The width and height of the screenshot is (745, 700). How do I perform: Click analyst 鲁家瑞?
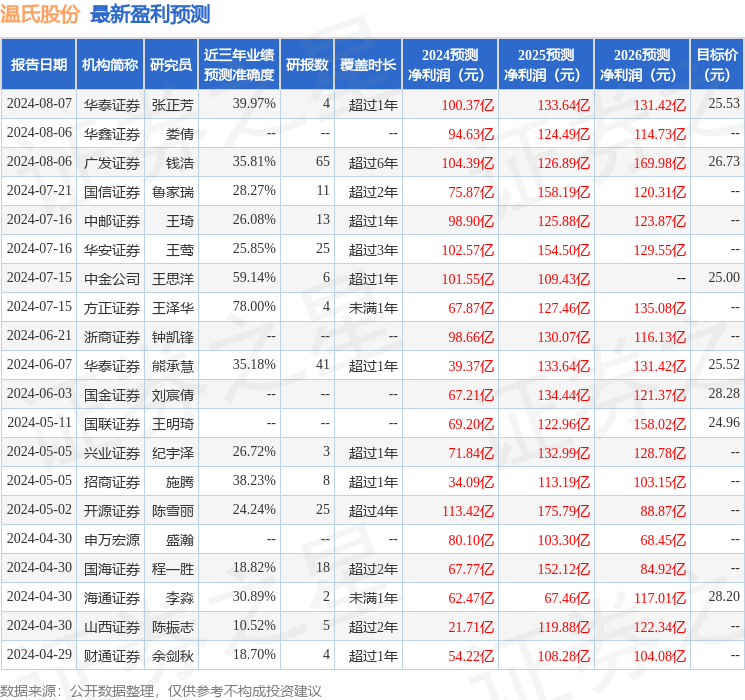[173, 192]
